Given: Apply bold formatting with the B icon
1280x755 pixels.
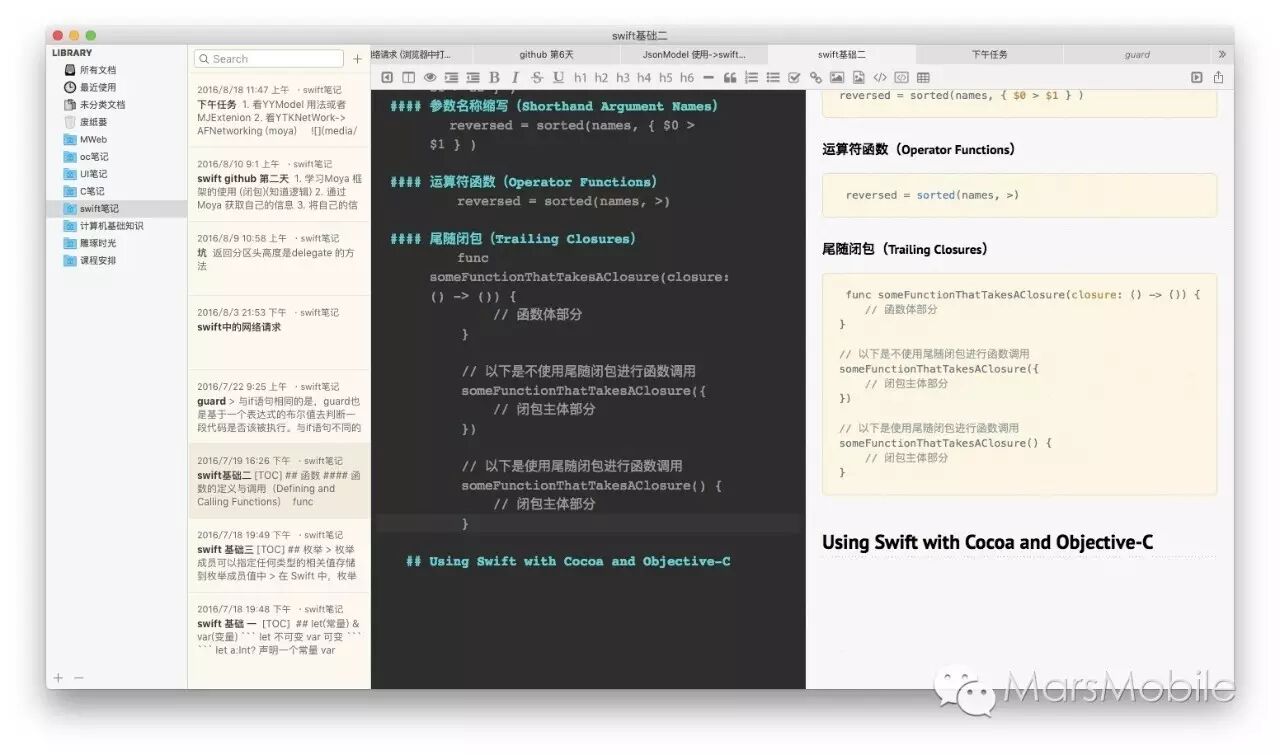Looking at the screenshot, I should (494, 77).
